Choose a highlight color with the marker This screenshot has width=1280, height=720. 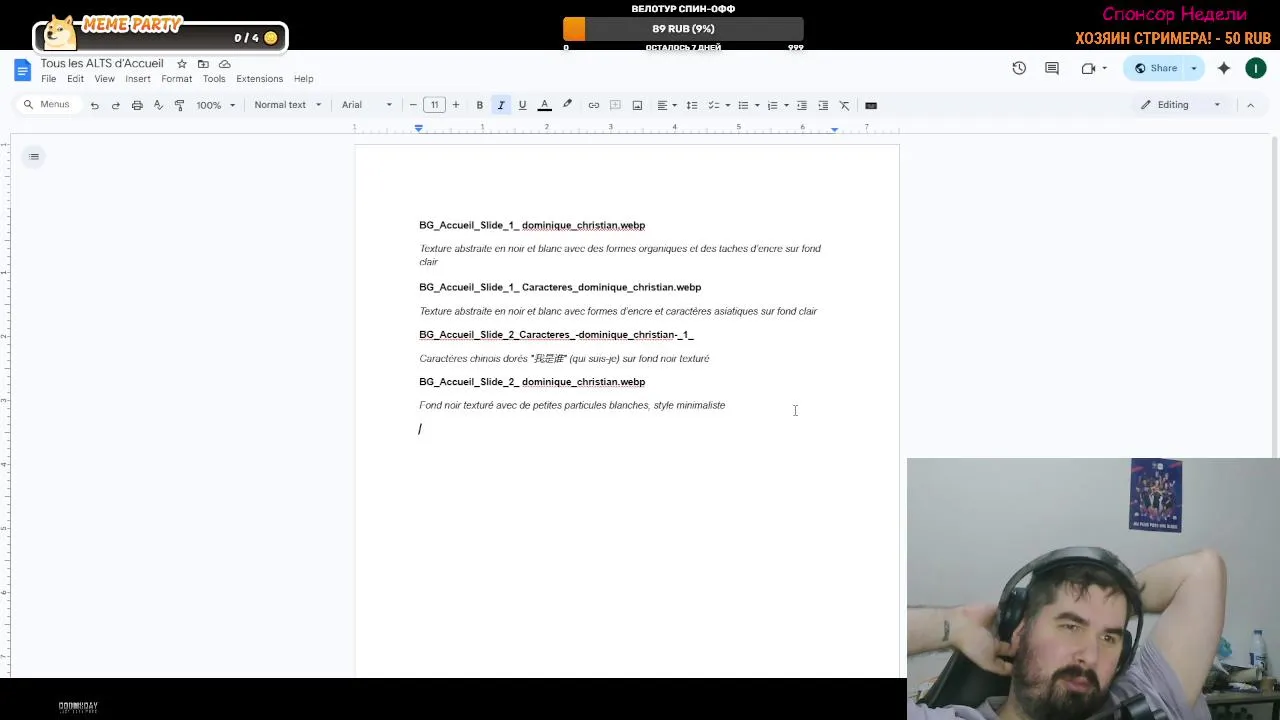[x=567, y=105]
